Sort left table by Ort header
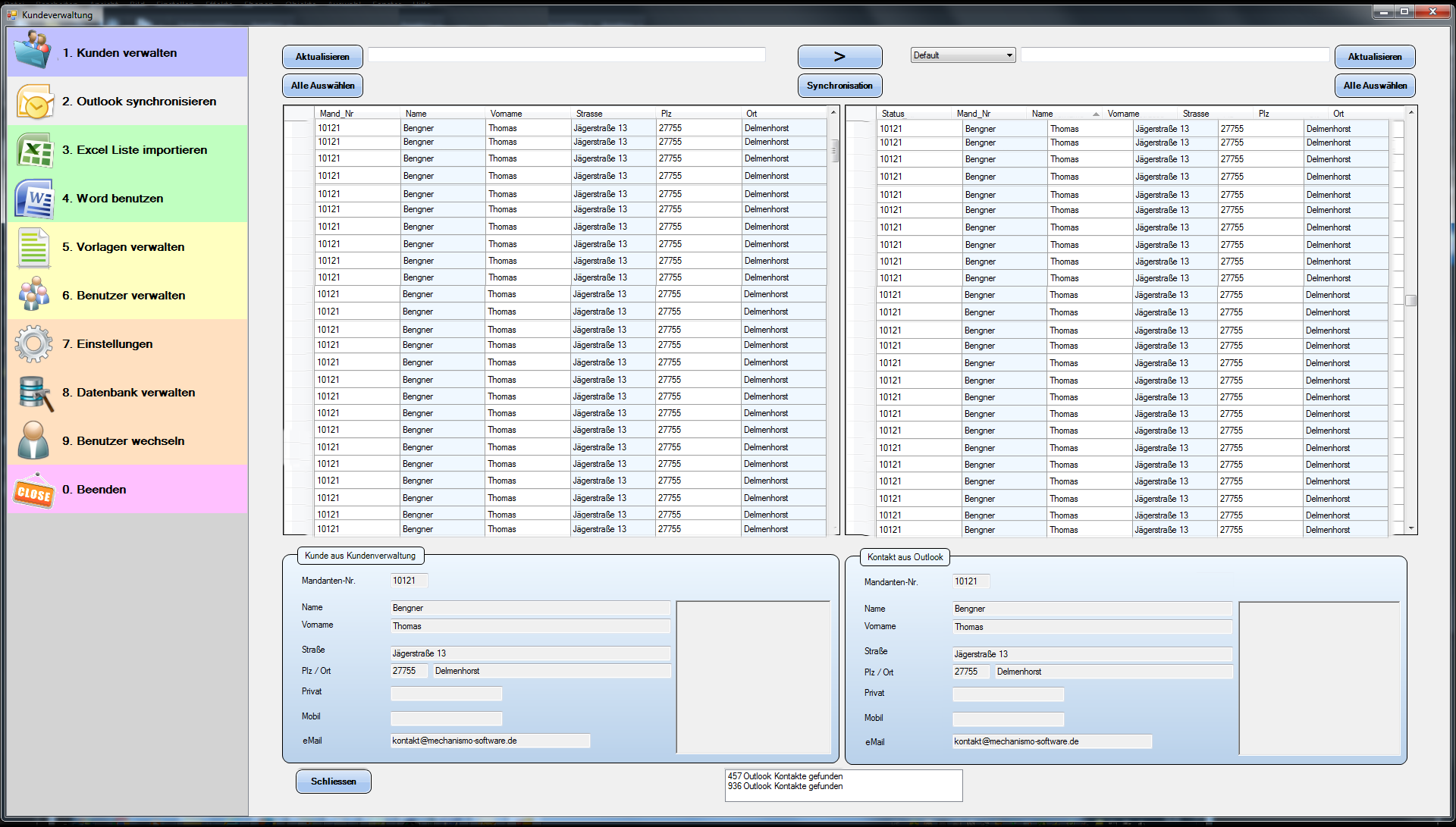Image resolution: width=1456 pixels, height=827 pixels. [x=783, y=114]
